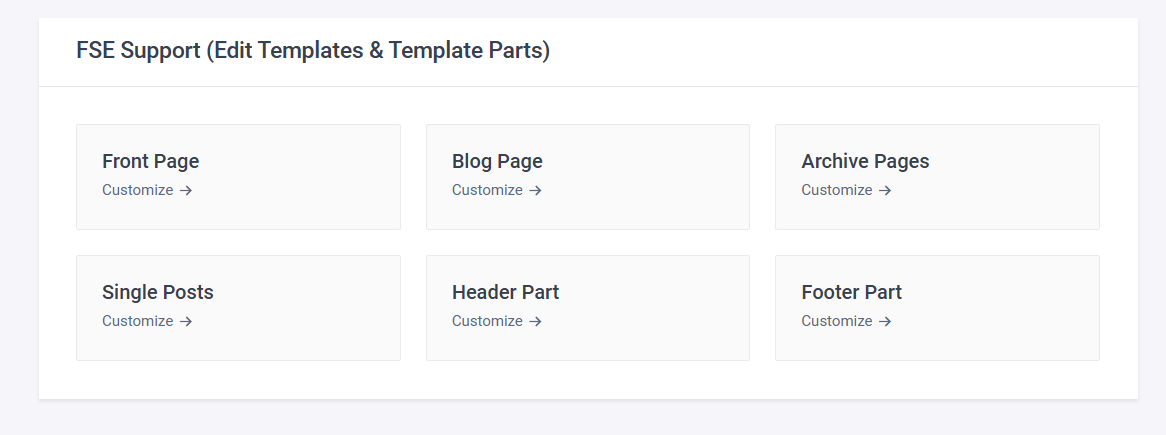Click the arrow icon in Front Page card
Image resolution: width=1166 pixels, height=435 pixels.
point(186,190)
